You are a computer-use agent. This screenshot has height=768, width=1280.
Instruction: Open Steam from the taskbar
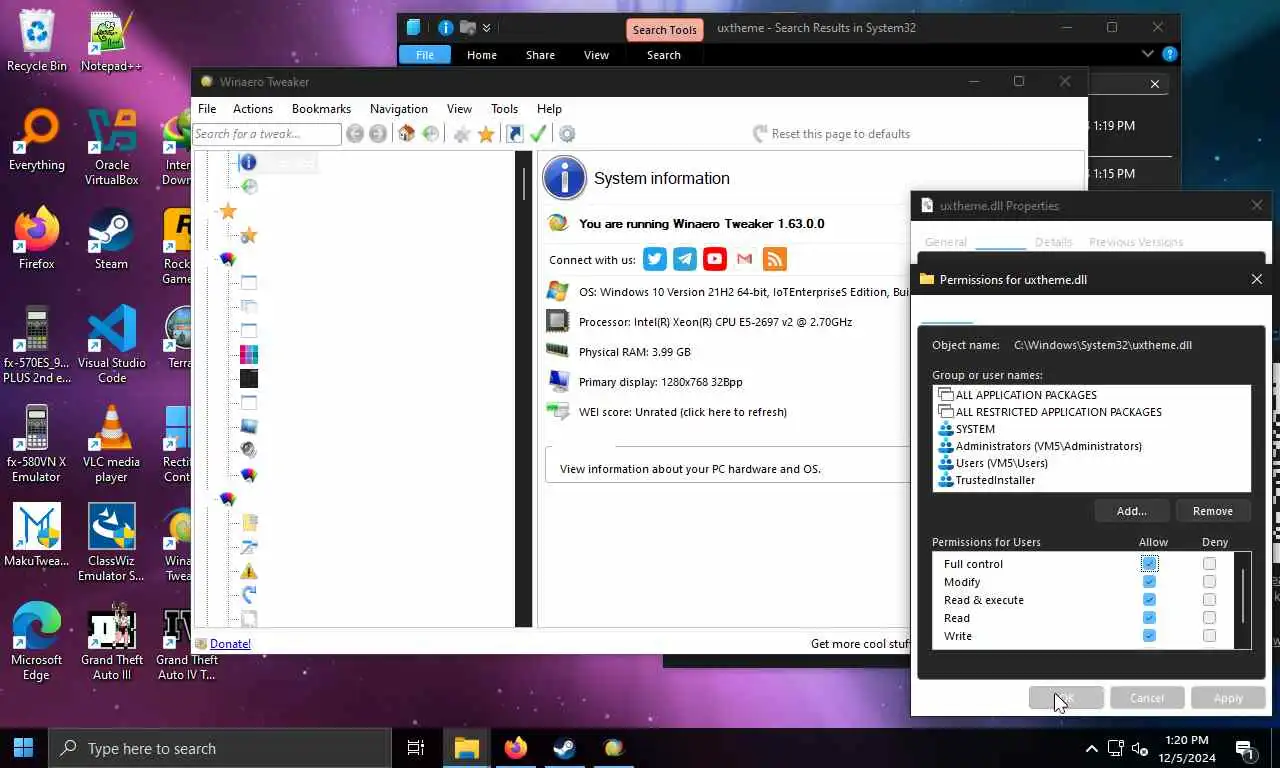click(x=564, y=748)
